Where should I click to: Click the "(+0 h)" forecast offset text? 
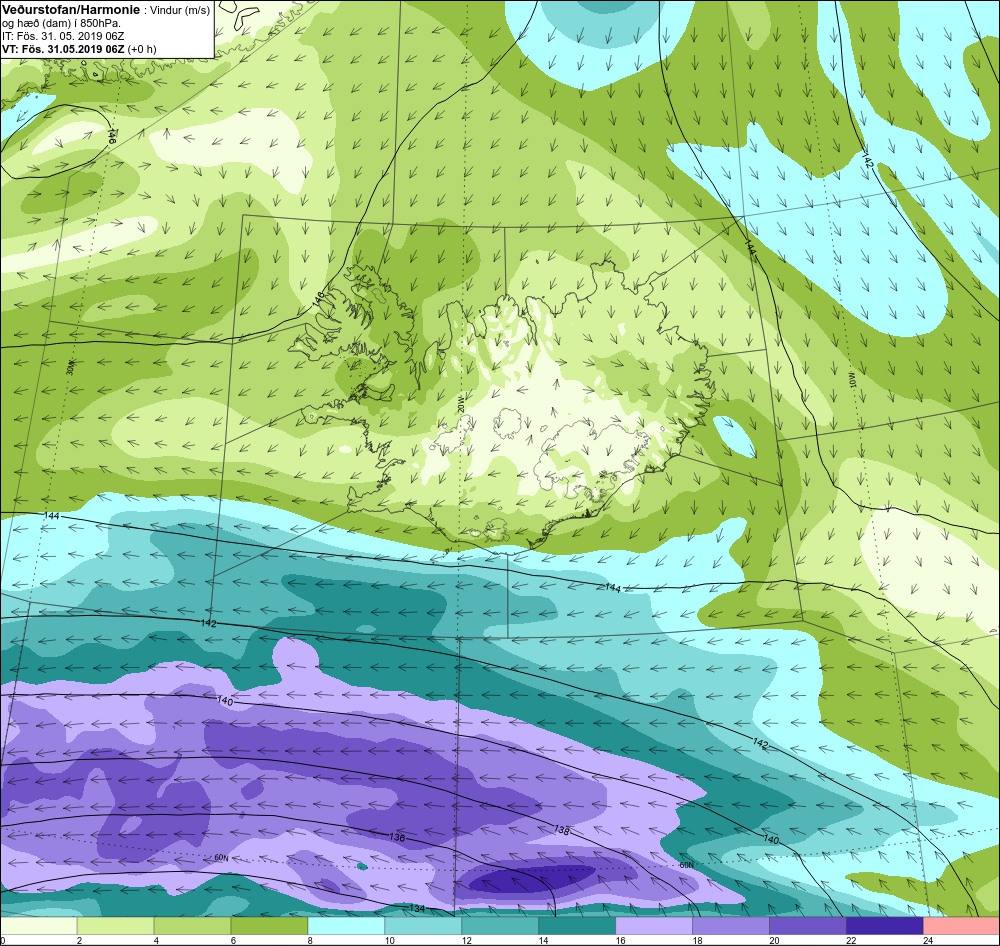[x=142, y=49]
